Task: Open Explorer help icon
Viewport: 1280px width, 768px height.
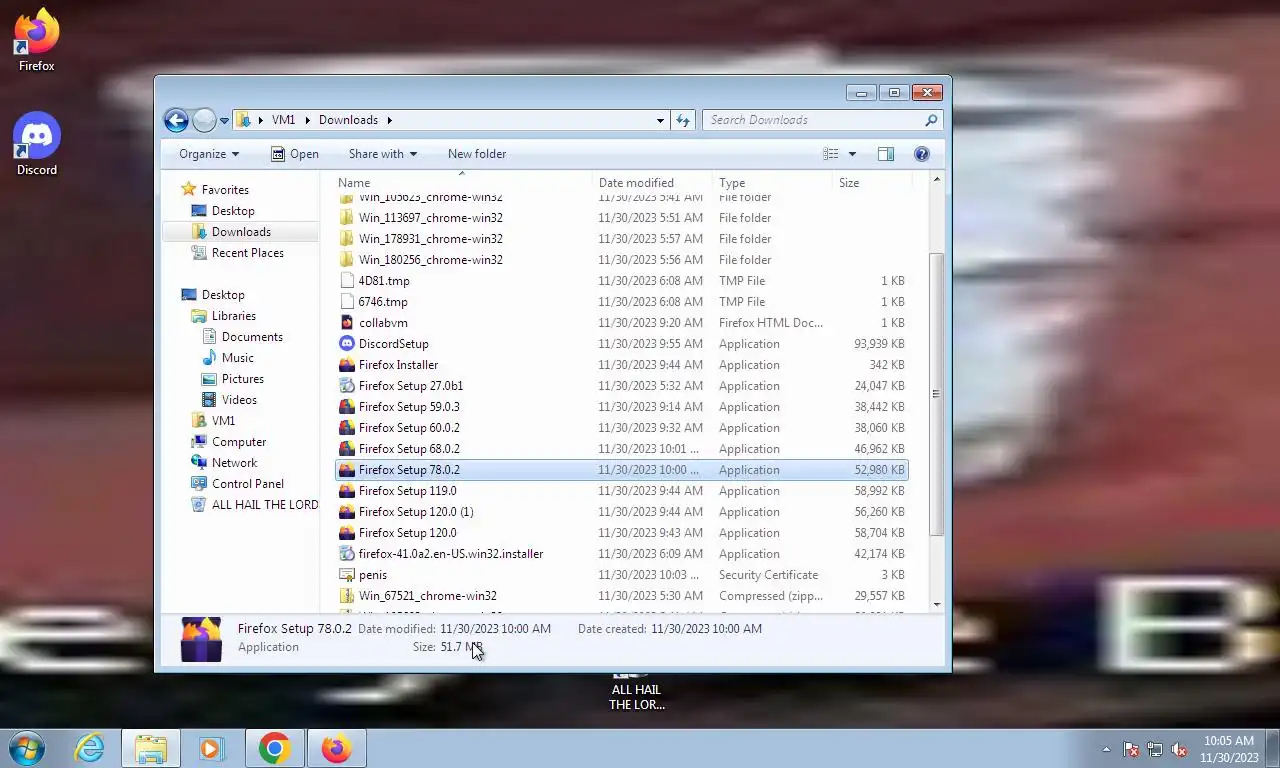Action: click(922, 154)
